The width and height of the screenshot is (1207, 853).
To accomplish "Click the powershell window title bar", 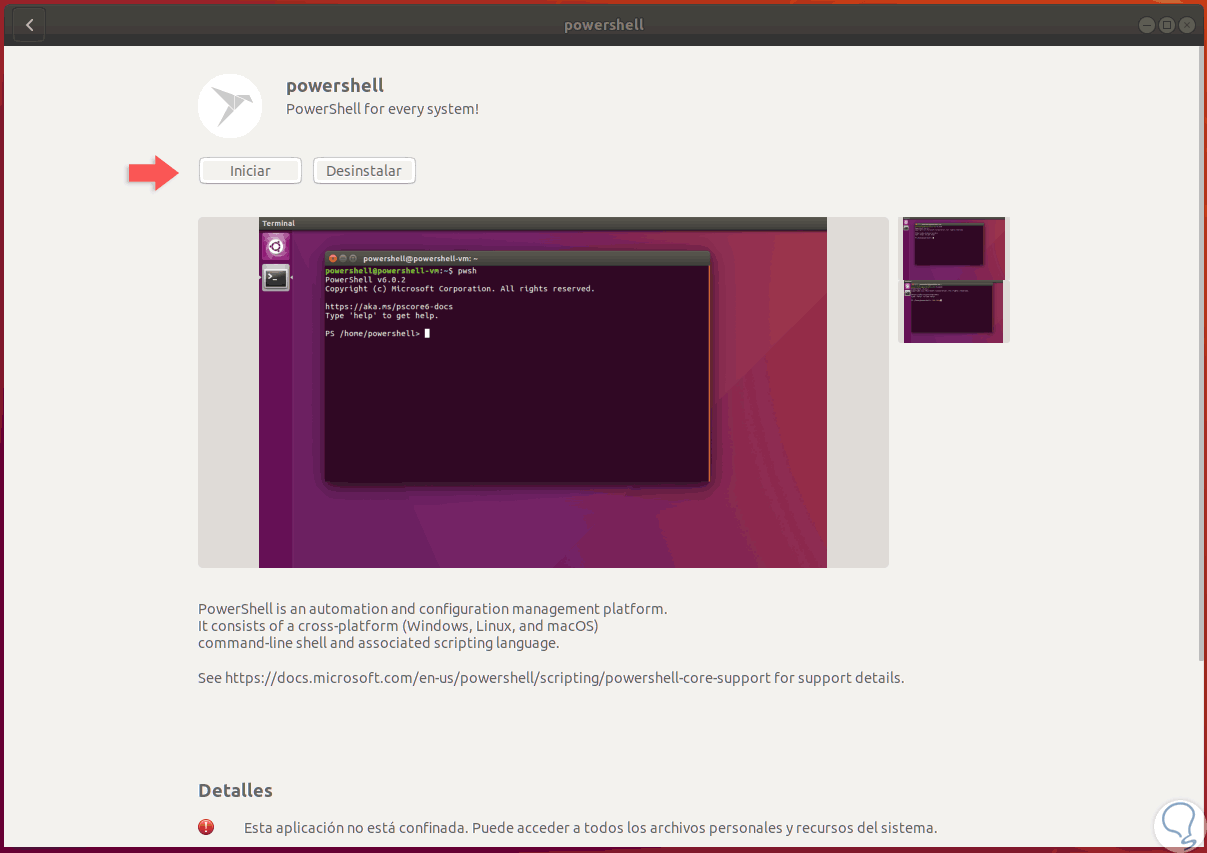I will 603,24.
